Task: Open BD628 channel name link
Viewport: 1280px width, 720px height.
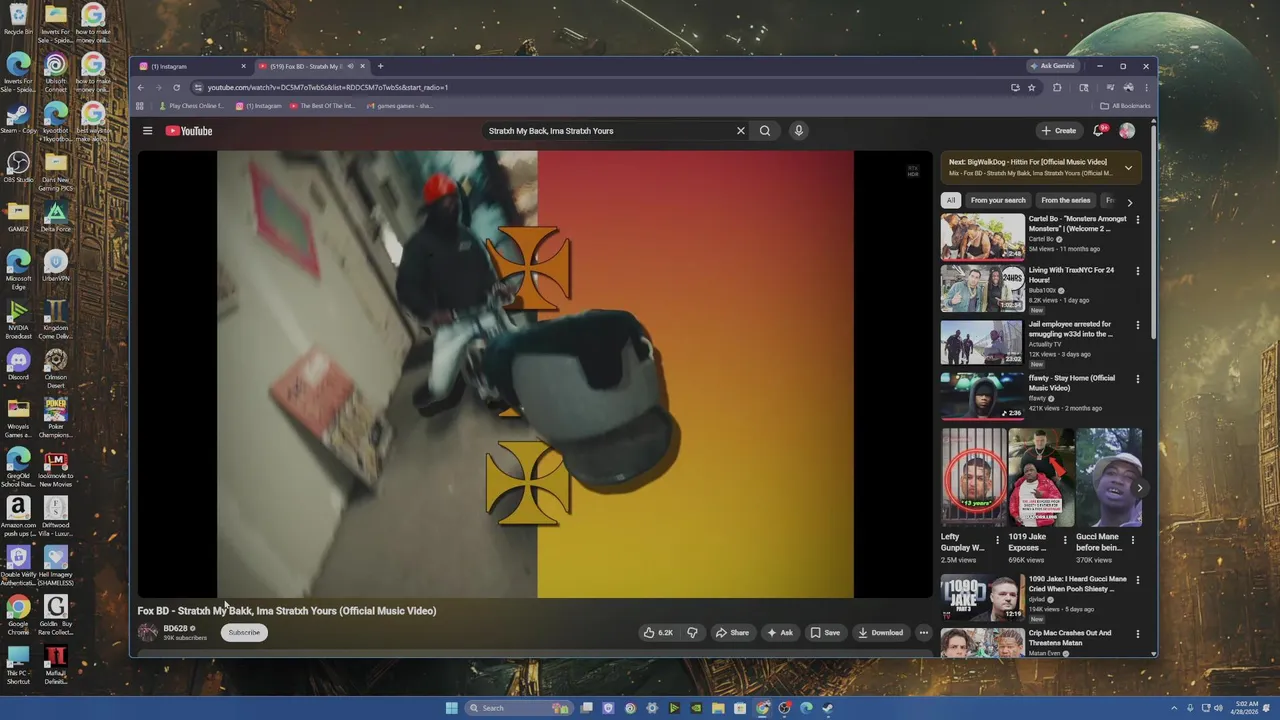Action: pyautogui.click(x=175, y=628)
